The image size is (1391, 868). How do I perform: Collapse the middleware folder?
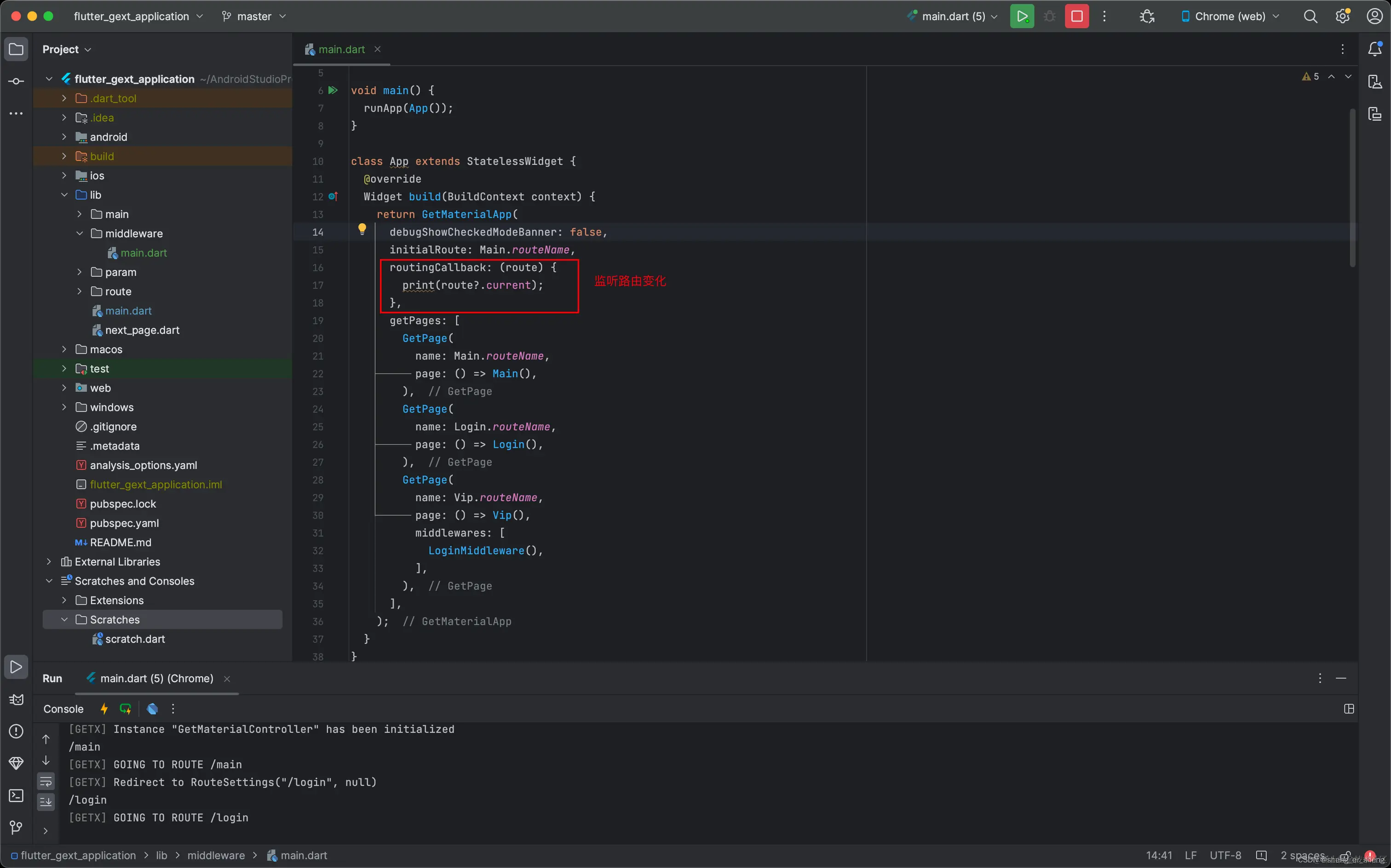tap(80, 234)
